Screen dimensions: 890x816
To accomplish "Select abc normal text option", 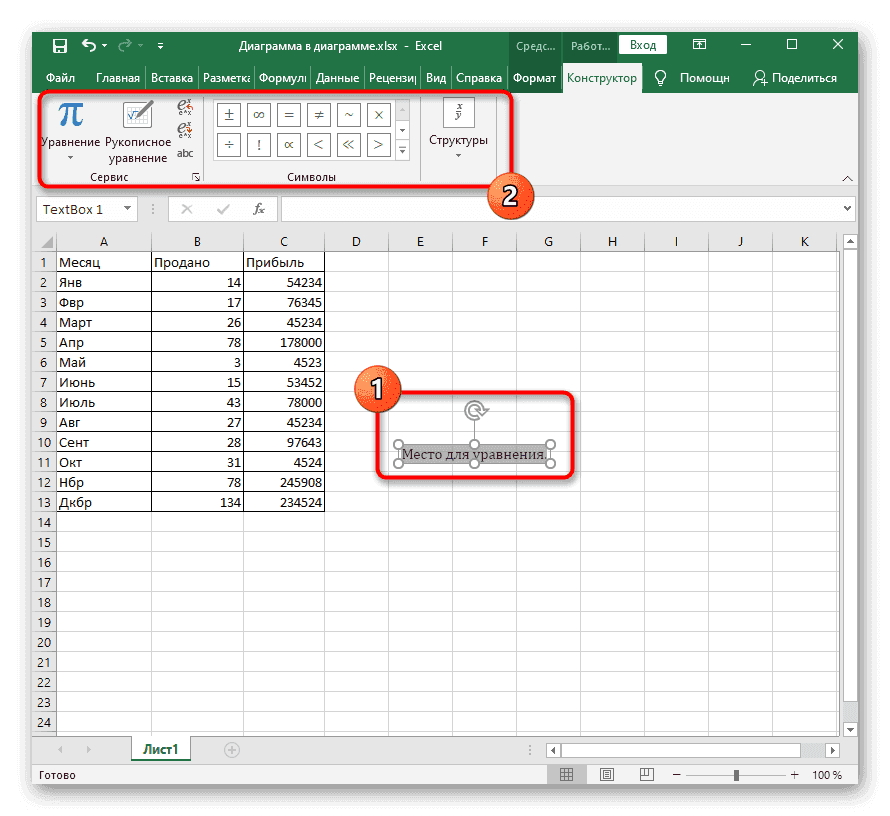I will [185, 153].
